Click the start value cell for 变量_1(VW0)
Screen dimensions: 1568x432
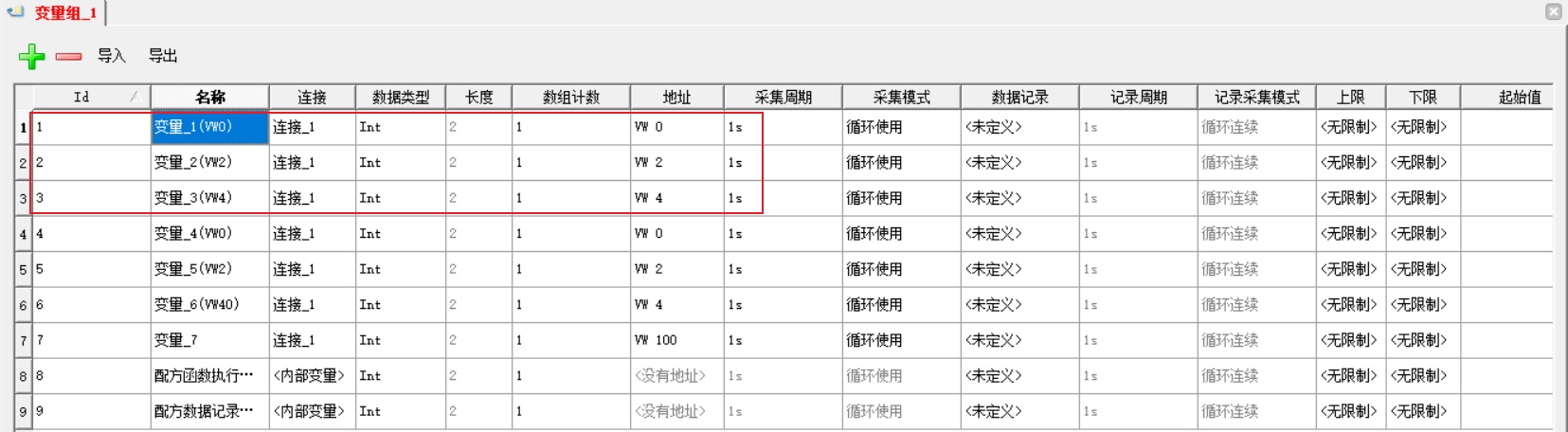(x=1507, y=127)
